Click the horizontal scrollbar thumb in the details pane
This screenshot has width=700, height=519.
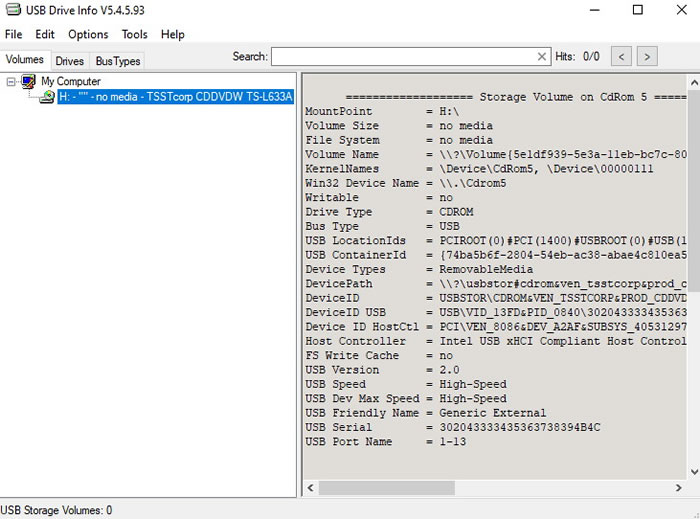coord(388,488)
